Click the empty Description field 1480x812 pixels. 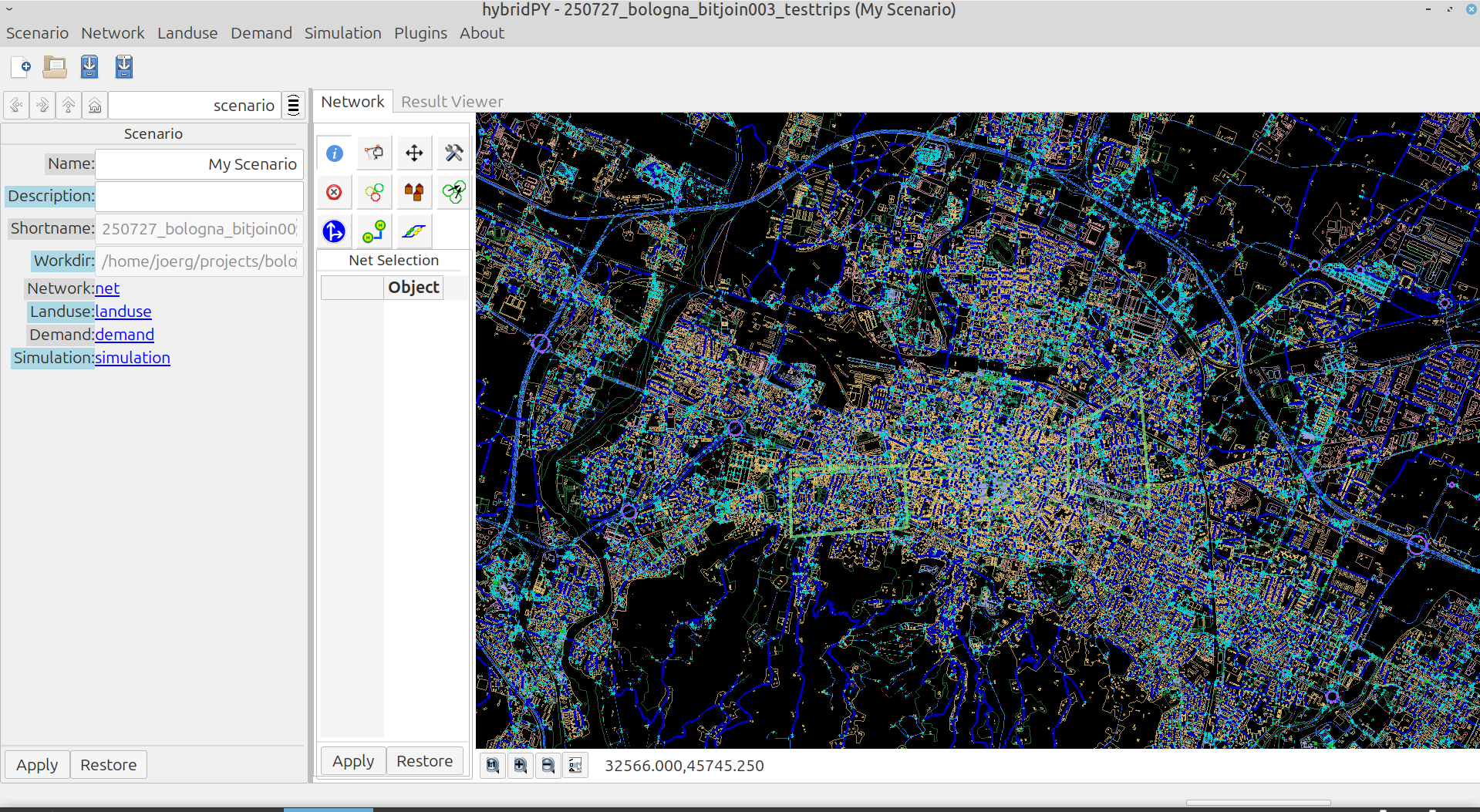click(199, 196)
